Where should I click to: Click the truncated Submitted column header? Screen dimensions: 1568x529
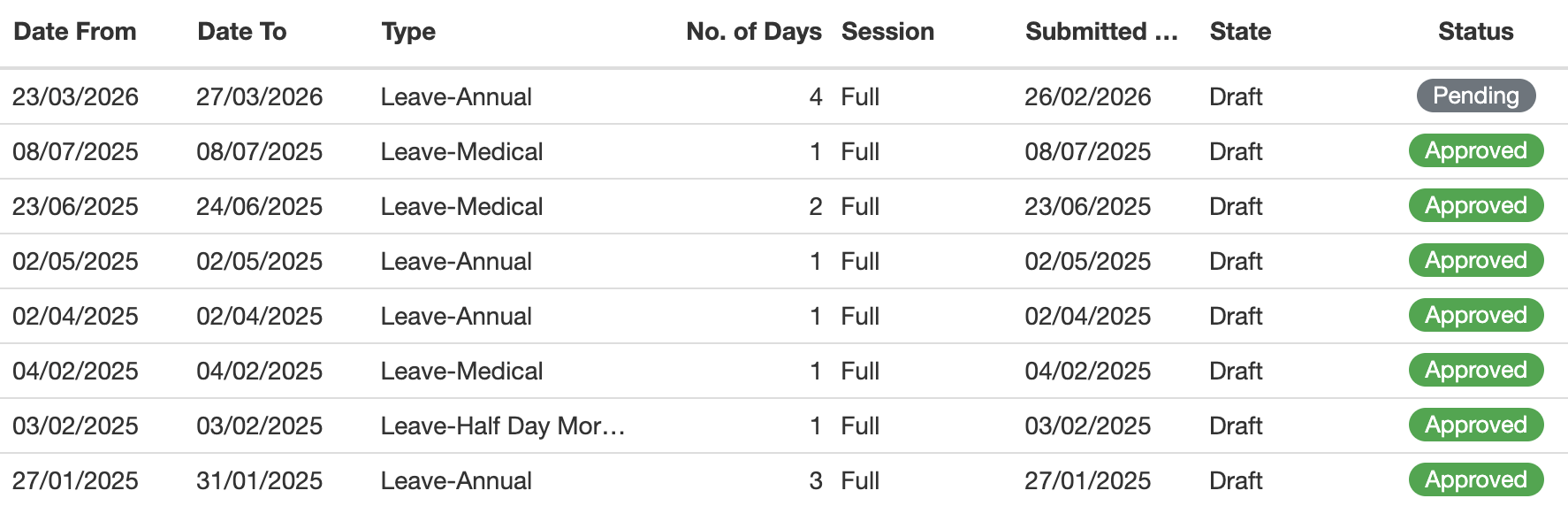coord(1101,32)
